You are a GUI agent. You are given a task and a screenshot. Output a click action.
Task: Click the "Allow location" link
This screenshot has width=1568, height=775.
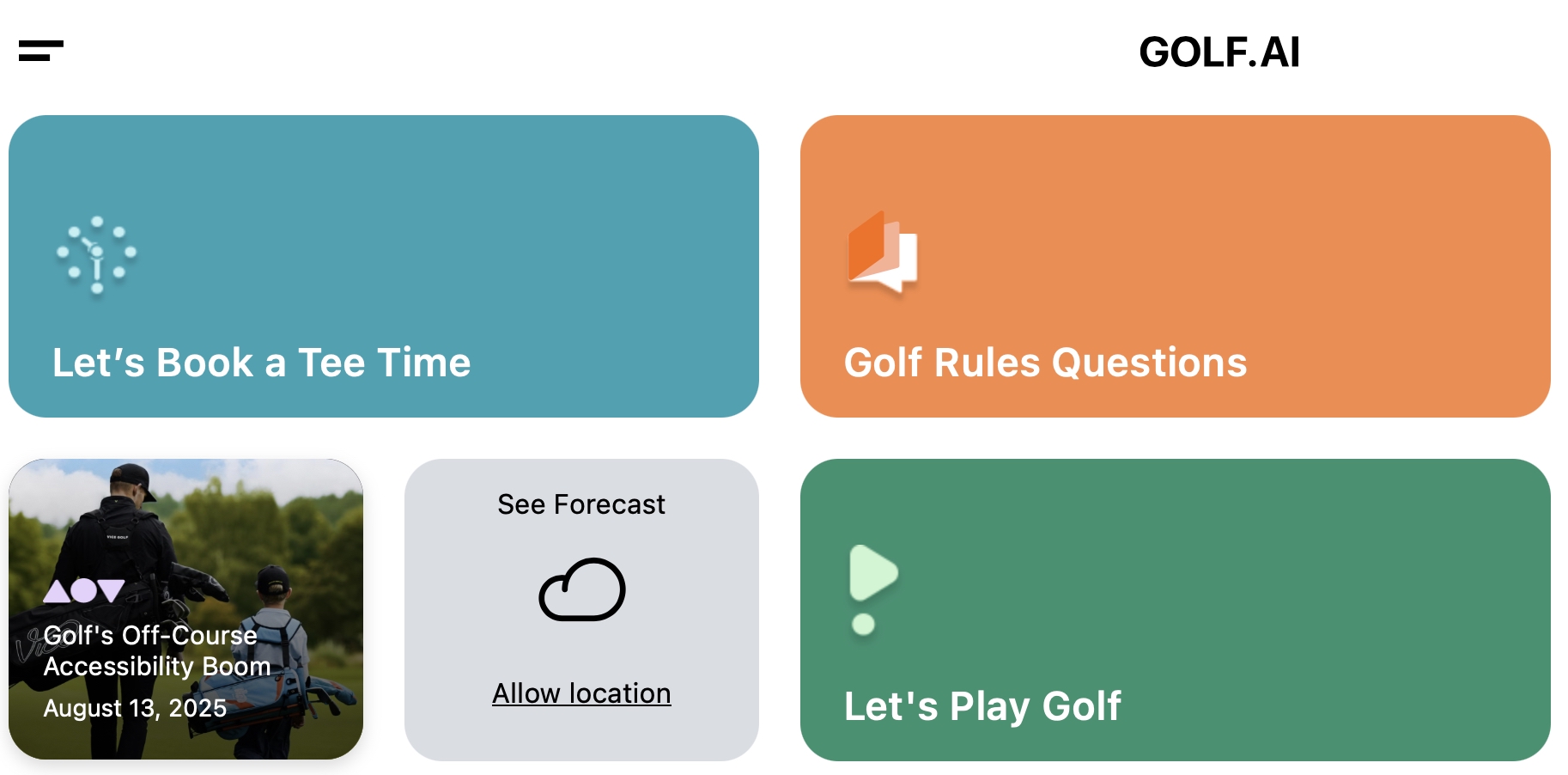point(581,693)
